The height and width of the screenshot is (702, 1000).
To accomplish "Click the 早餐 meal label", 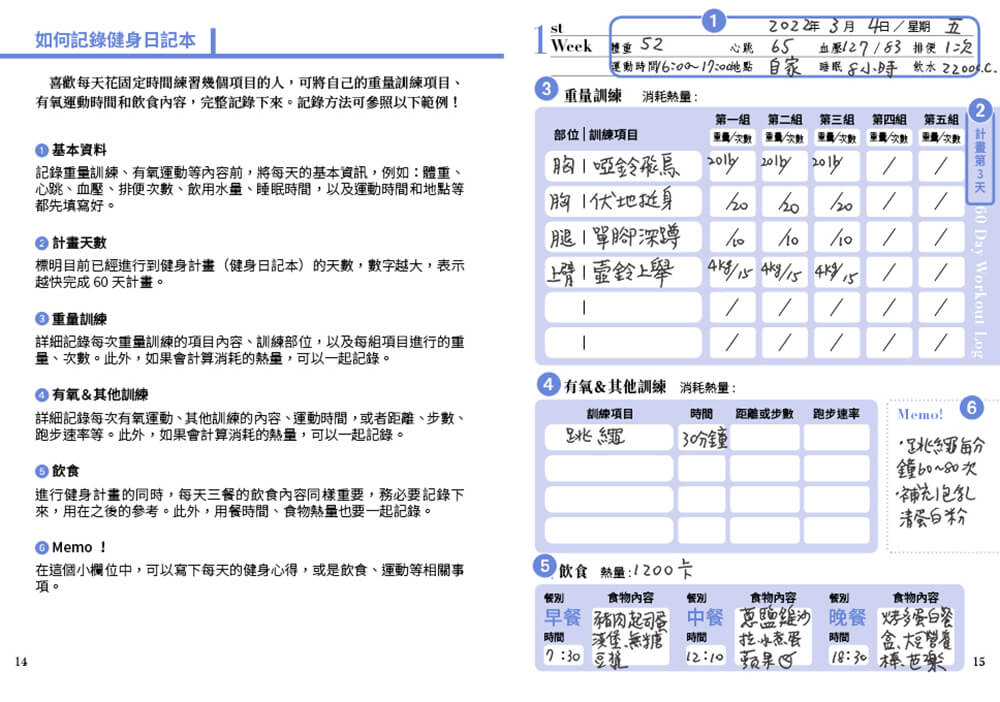I will [562, 617].
